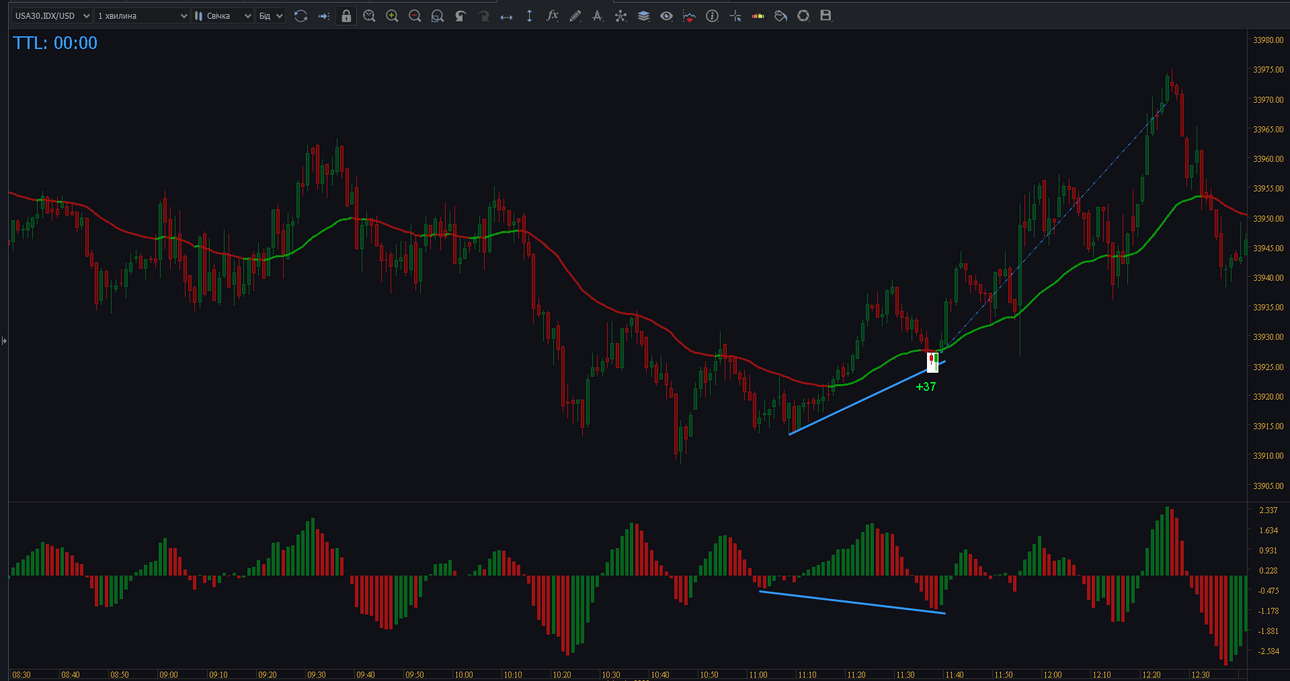
Task: Click the time-based zoom icon
Action: (x=369, y=16)
